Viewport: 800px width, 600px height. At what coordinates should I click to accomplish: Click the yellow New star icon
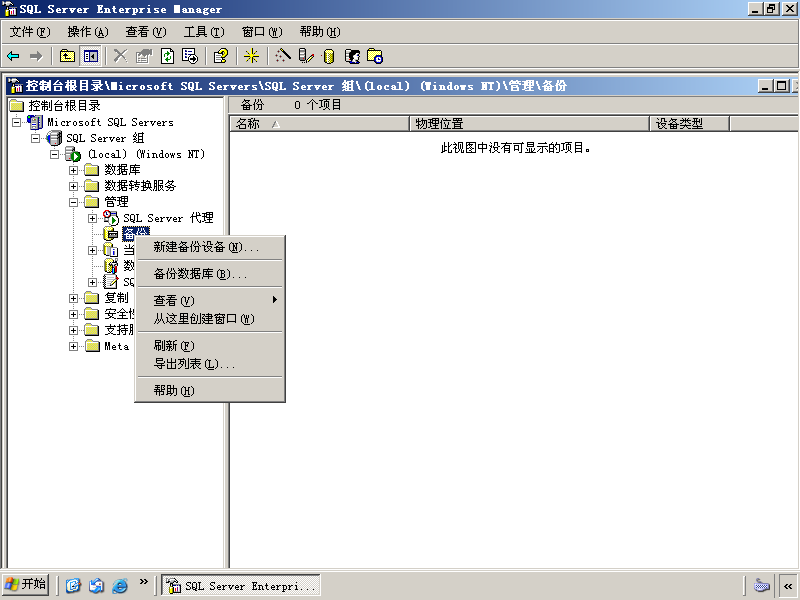point(251,56)
